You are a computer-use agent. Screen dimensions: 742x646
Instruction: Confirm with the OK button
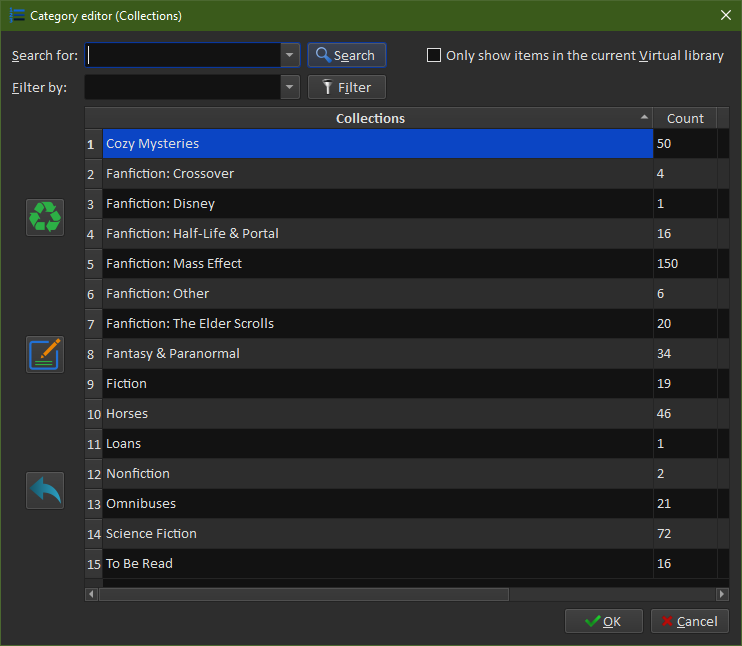click(x=604, y=621)
